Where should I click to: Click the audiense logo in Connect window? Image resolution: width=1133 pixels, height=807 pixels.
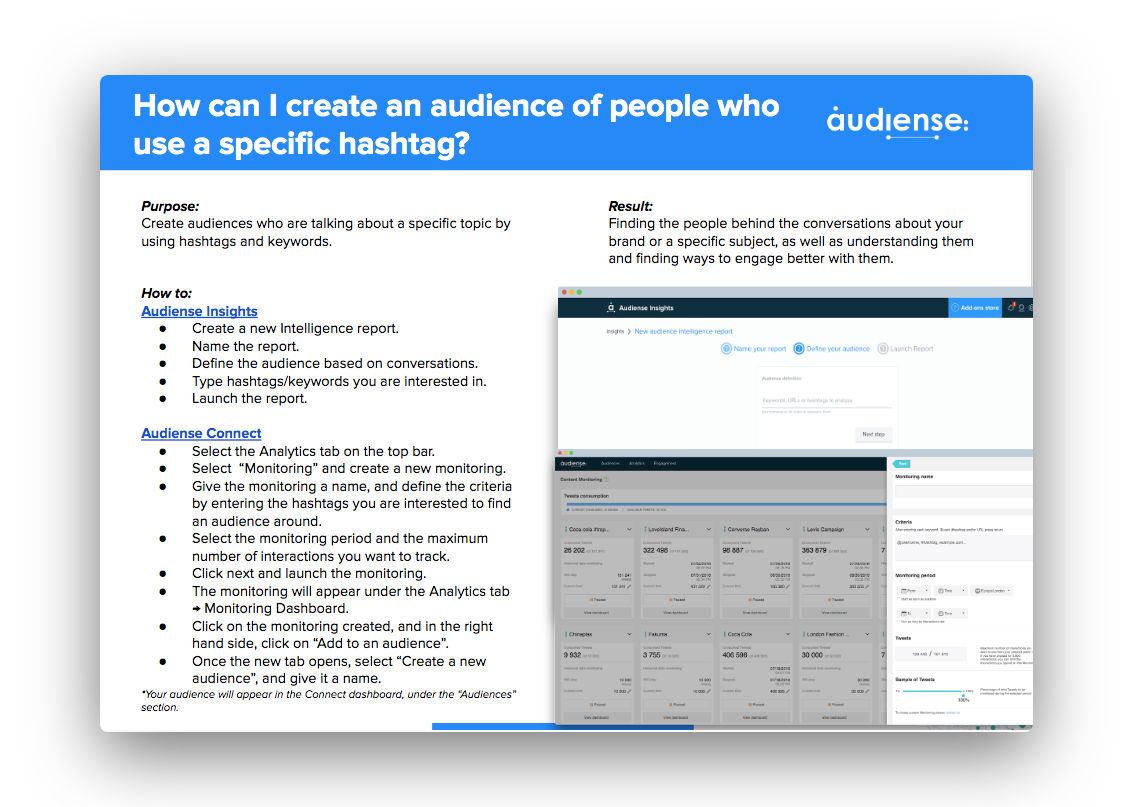click(573, 464)
